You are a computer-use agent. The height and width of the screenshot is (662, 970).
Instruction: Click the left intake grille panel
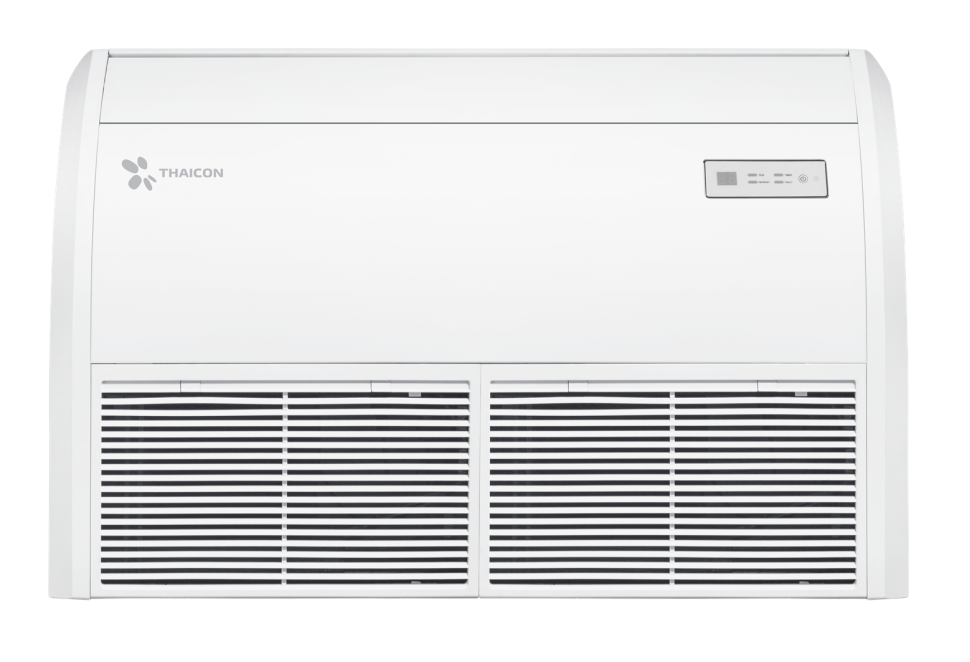pos(285,483)
